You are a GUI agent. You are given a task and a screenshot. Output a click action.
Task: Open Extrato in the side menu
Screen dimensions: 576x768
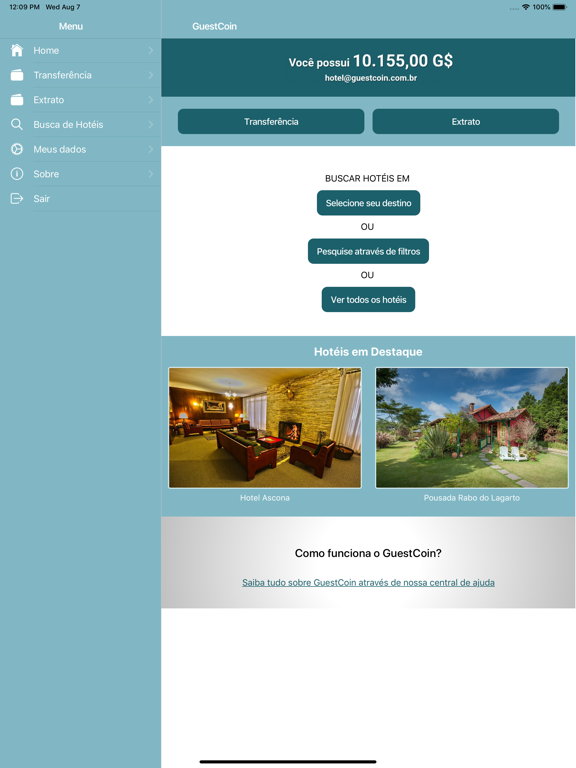click(x=80, y=100)
